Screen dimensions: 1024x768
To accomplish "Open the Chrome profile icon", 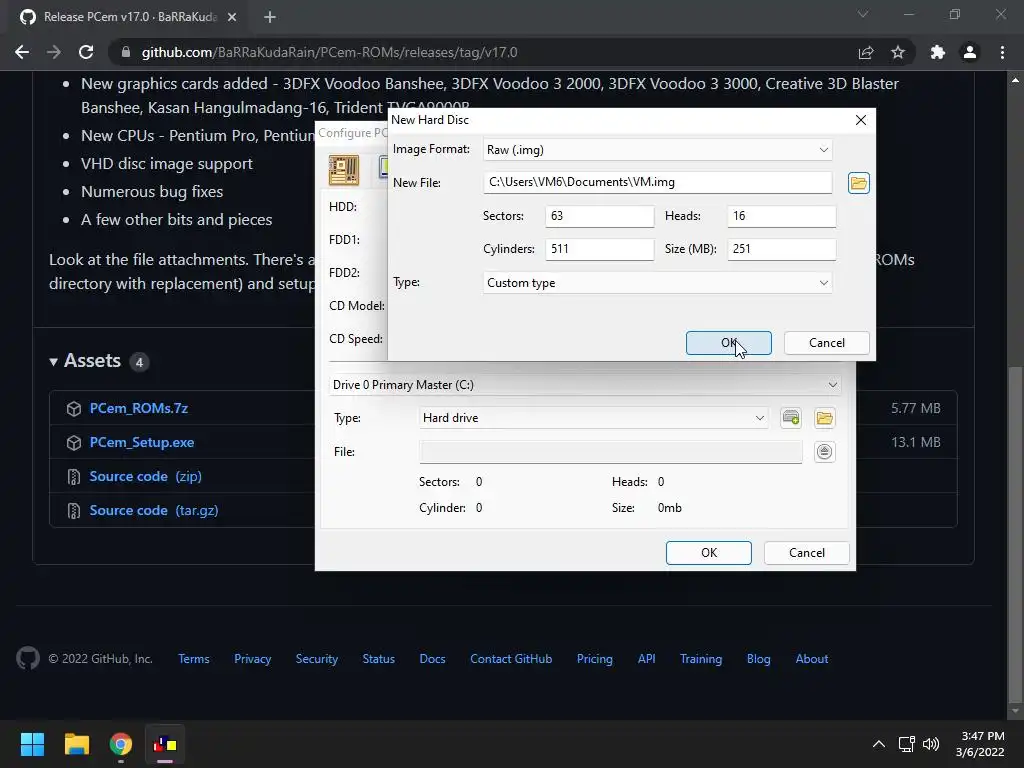I will pyautogui.click(x=970, y=52).
